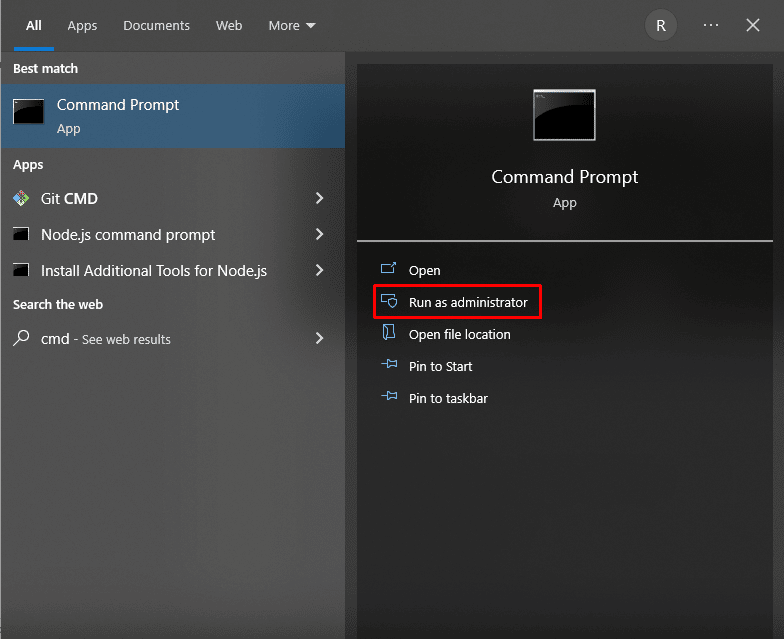The height and width of the screenshot is (639, 784).
Task: Open the three-dot options menu
Action: pyautogui.click(x=710, y=25)
